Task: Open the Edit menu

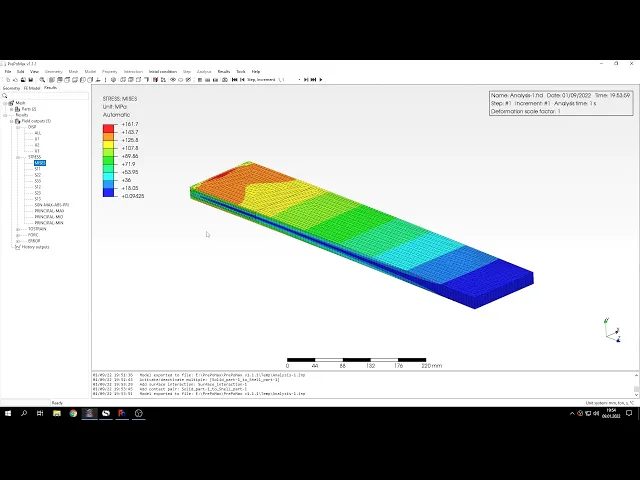Action: pyautogui.click(x=20, y=71)
